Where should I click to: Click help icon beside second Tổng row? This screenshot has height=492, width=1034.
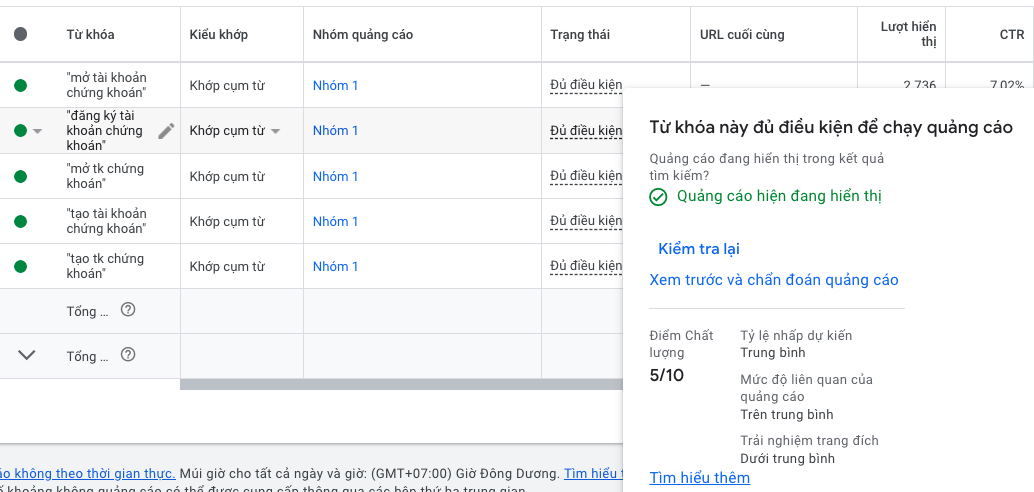[128, 355]
